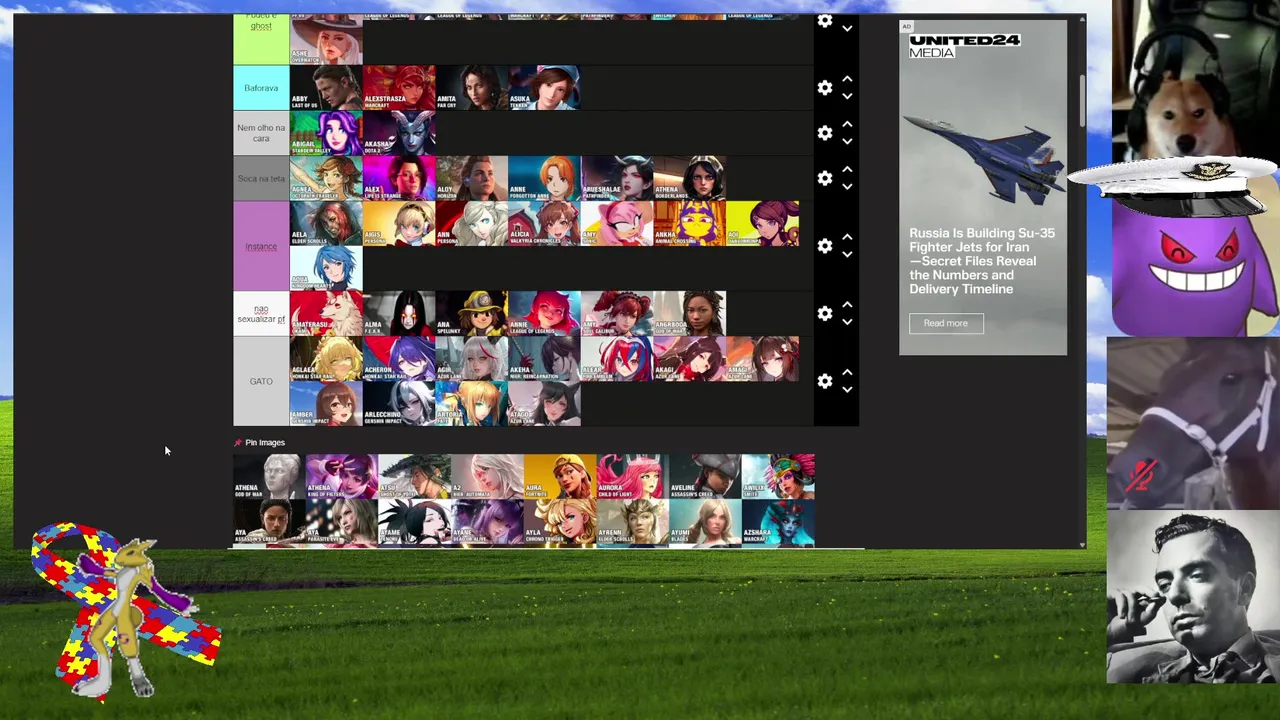Move Baforava tier down with arrow
This screenshot has height=720, width=1280.
847,97
